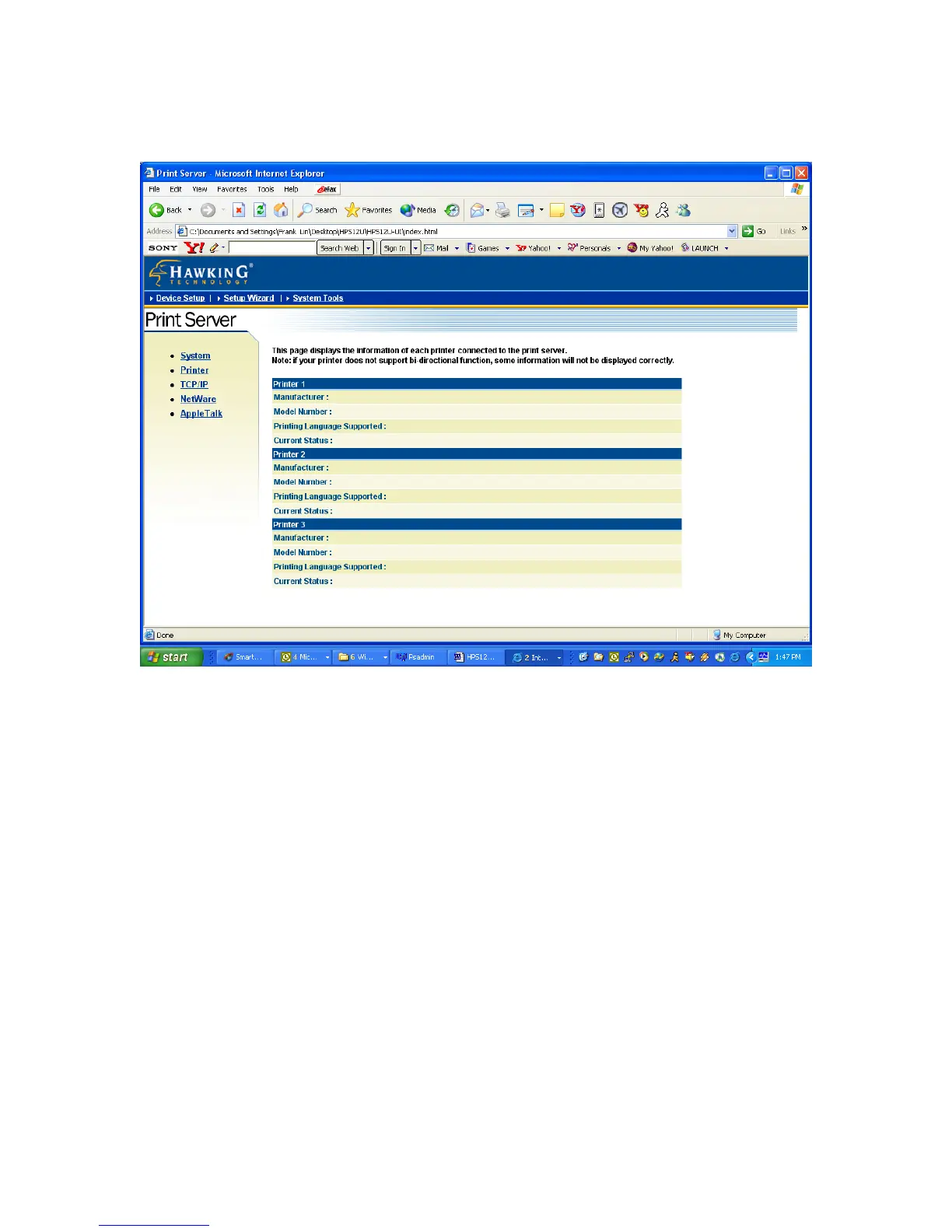Select the AppleTalk sidebar link
The image size is (952, 1232).
(201, 414)
